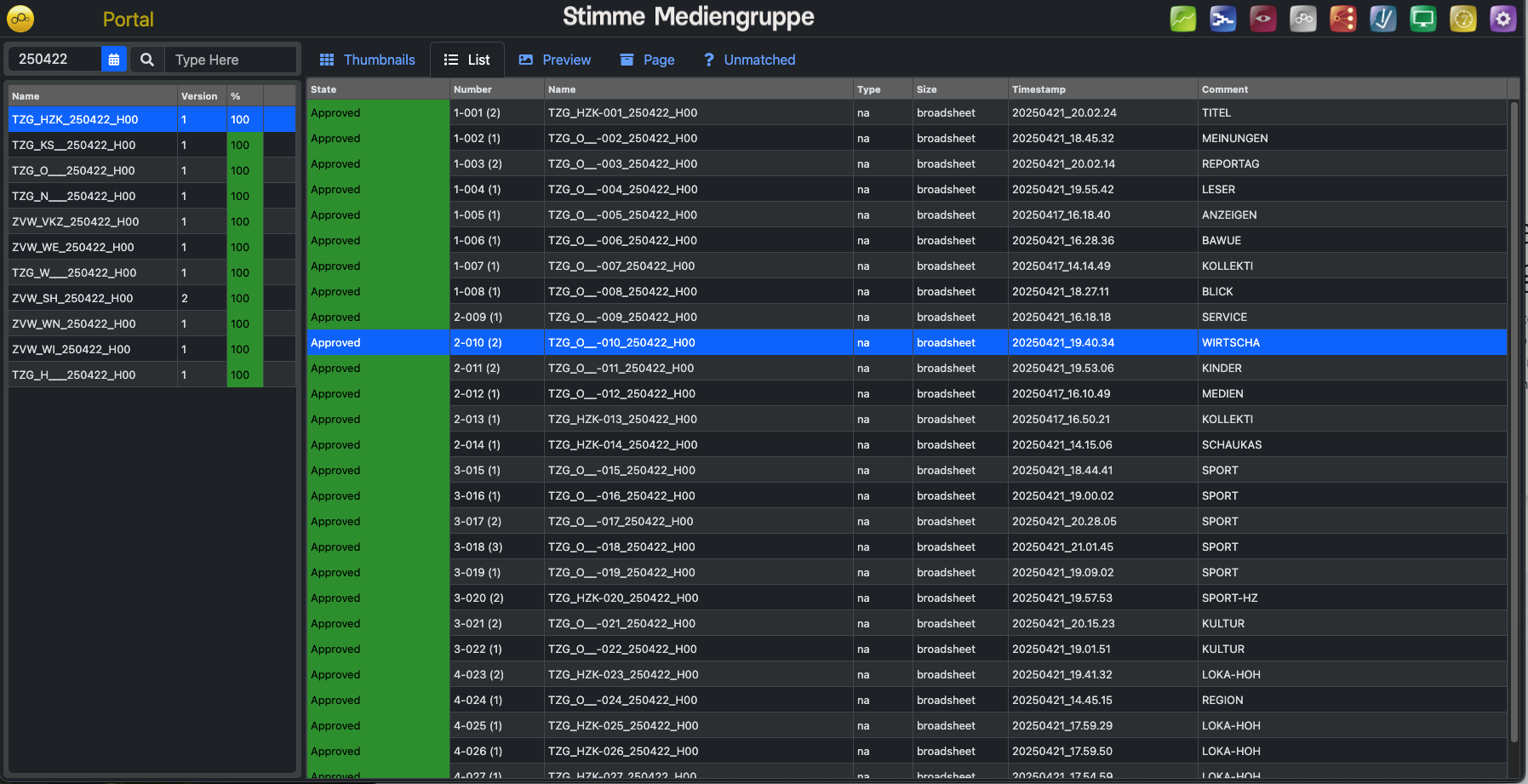Click the orange share nodes icon
This screenshot has width=1528, height=784.
pyautogui.click(x=1342, y=19)
